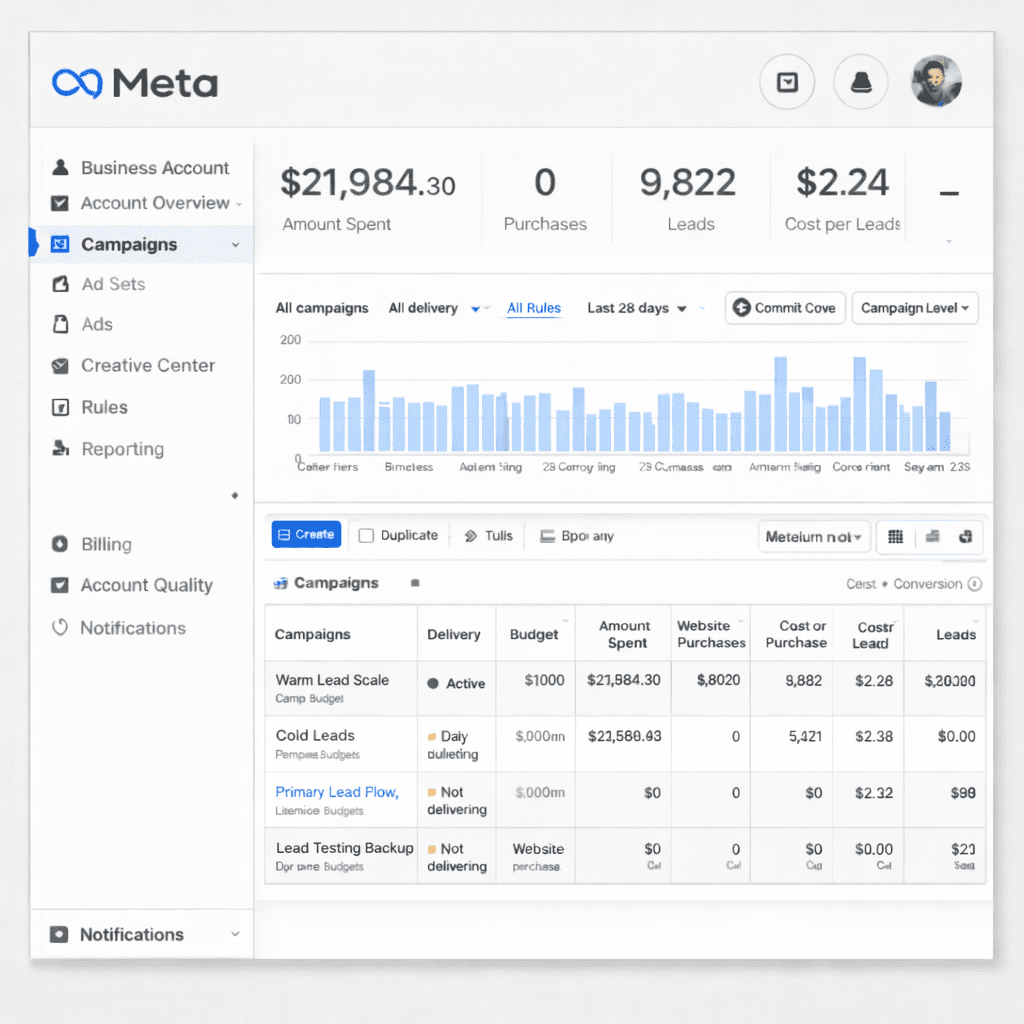
Task: Click the Tulis toolbar button
Action: tap(488, 536)
